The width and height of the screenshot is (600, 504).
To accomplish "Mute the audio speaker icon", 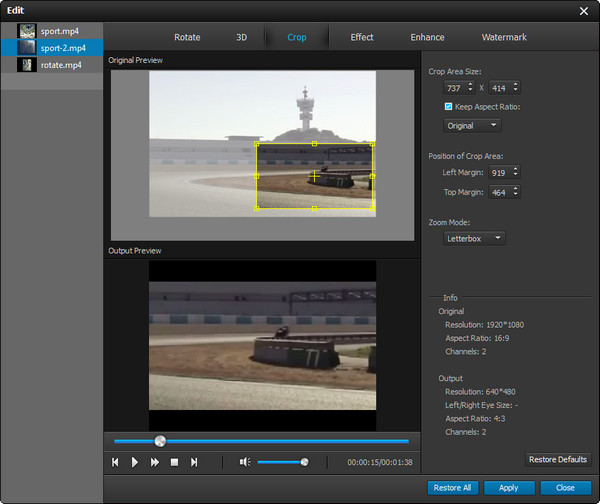I will [245, 462].
